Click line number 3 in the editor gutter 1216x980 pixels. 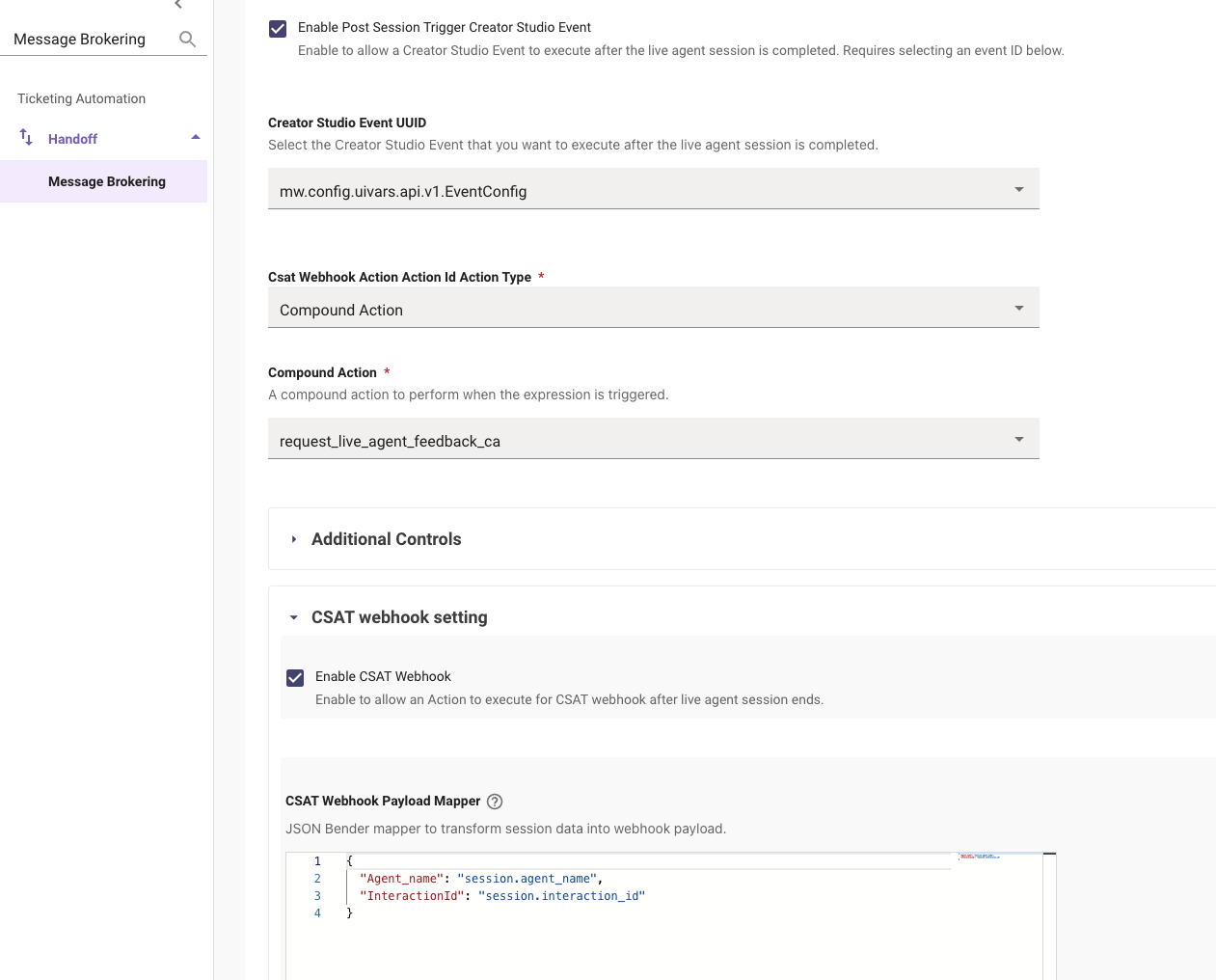[x=317, y=896]
